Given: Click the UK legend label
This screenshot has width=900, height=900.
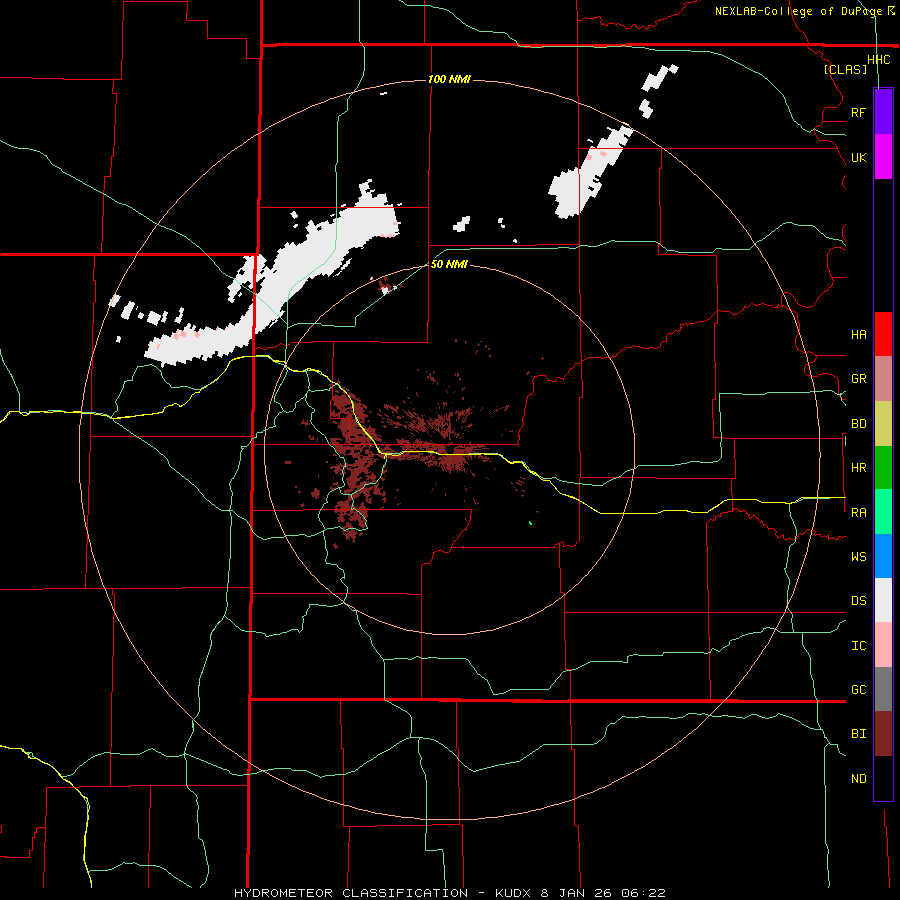Looking at the screenshot, I should coord(858,157).
